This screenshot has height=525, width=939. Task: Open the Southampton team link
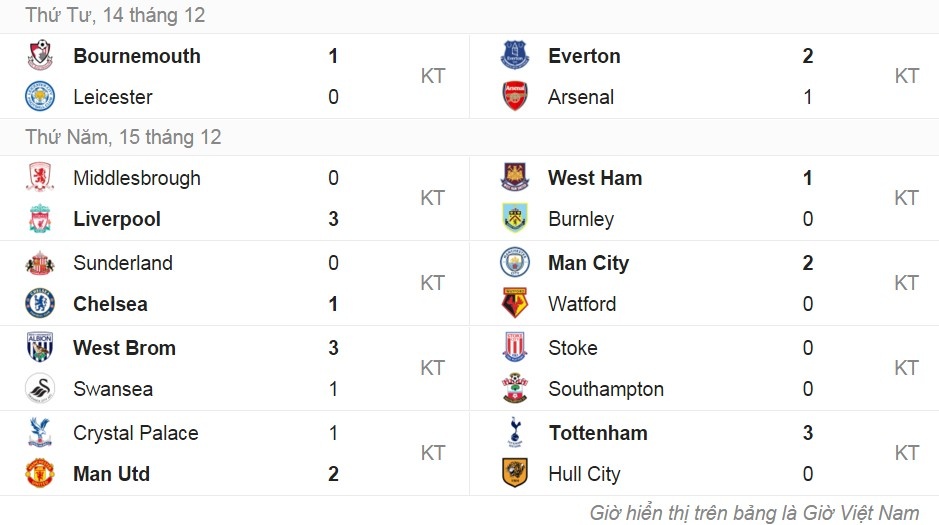(x=606, y=389)
